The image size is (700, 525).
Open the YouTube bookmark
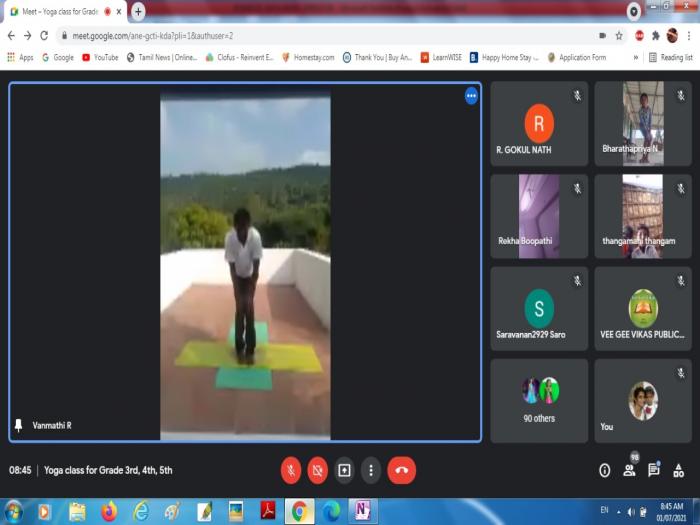click(100, 57)
